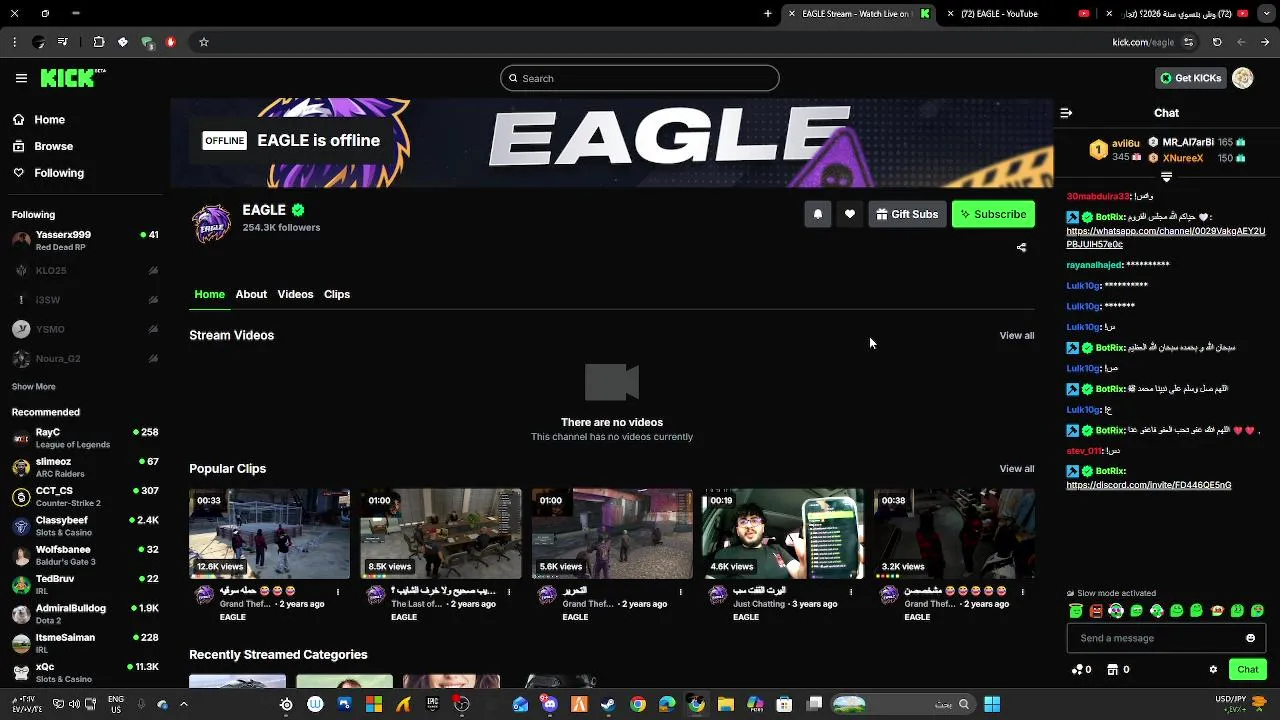The width and height of the screenshot is (1280, 720).
Task: Open the emote picker smiley in message box
Action: [x=1250, y=638]
